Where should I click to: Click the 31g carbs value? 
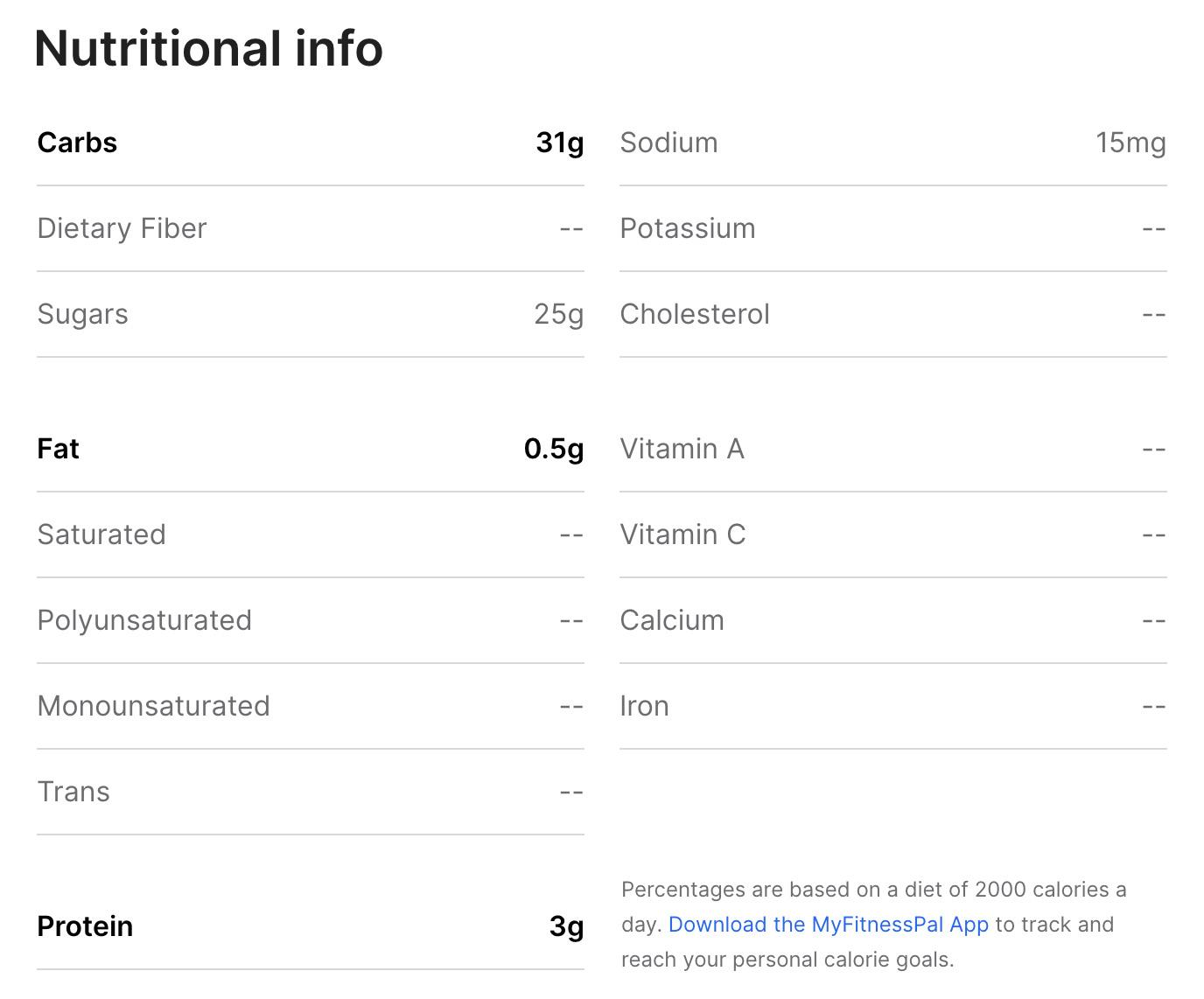tap(559, 143)
